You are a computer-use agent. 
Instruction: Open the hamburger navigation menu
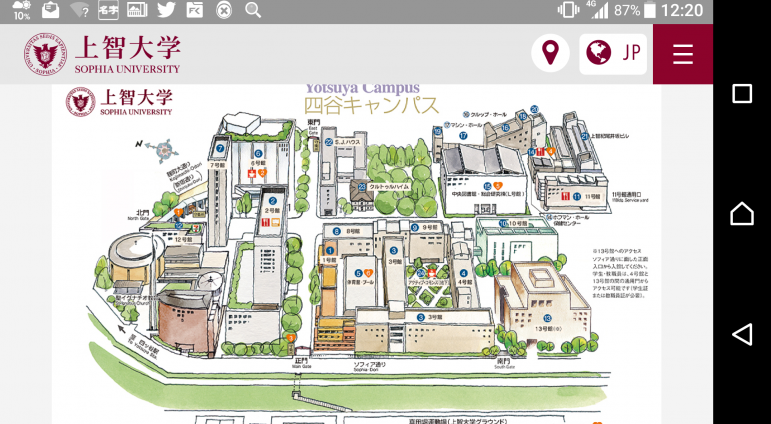(682, 54)
